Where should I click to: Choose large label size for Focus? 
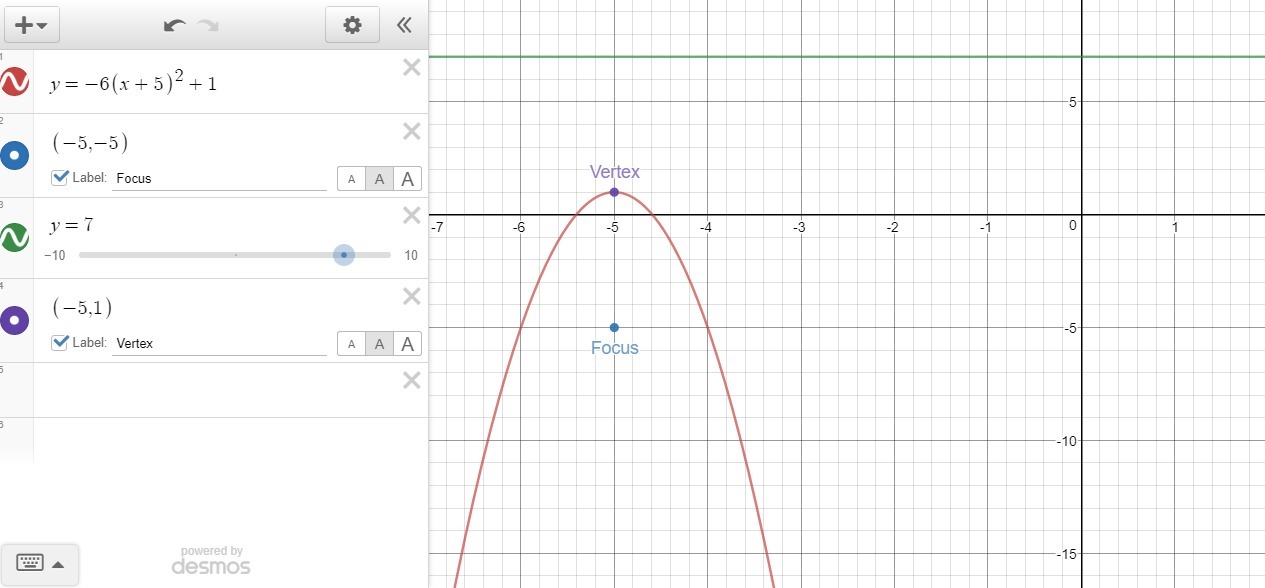407,179
